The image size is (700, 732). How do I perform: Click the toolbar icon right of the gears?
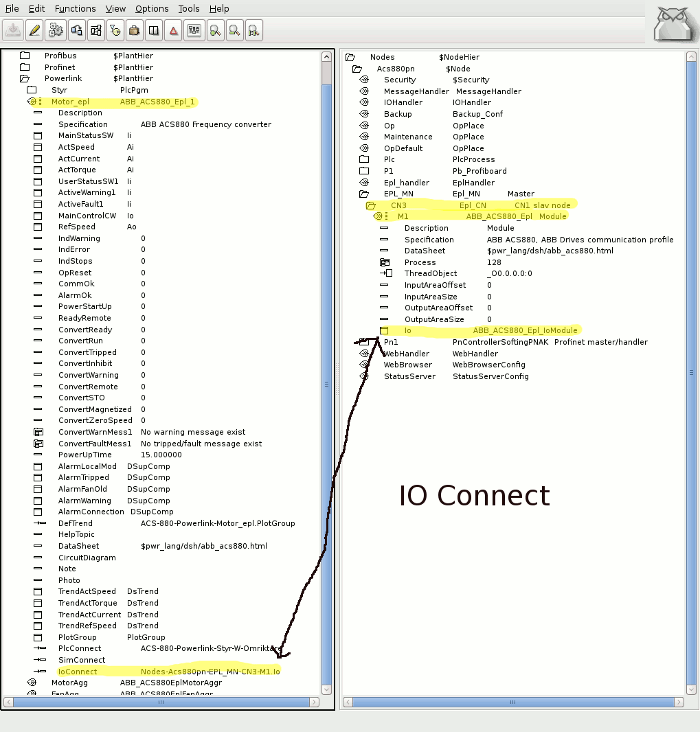[x=77, y=30]
